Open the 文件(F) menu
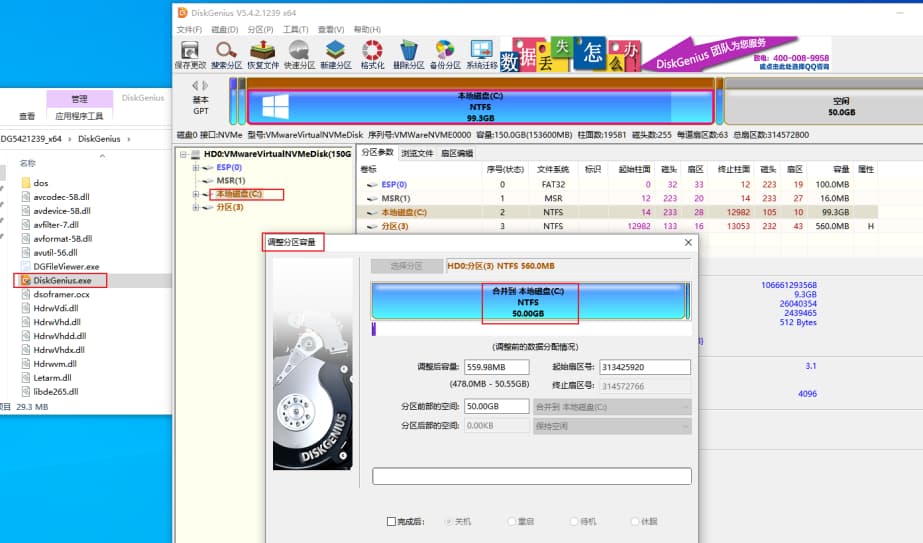This screenshot has height=543, width=923. [189, 29]
